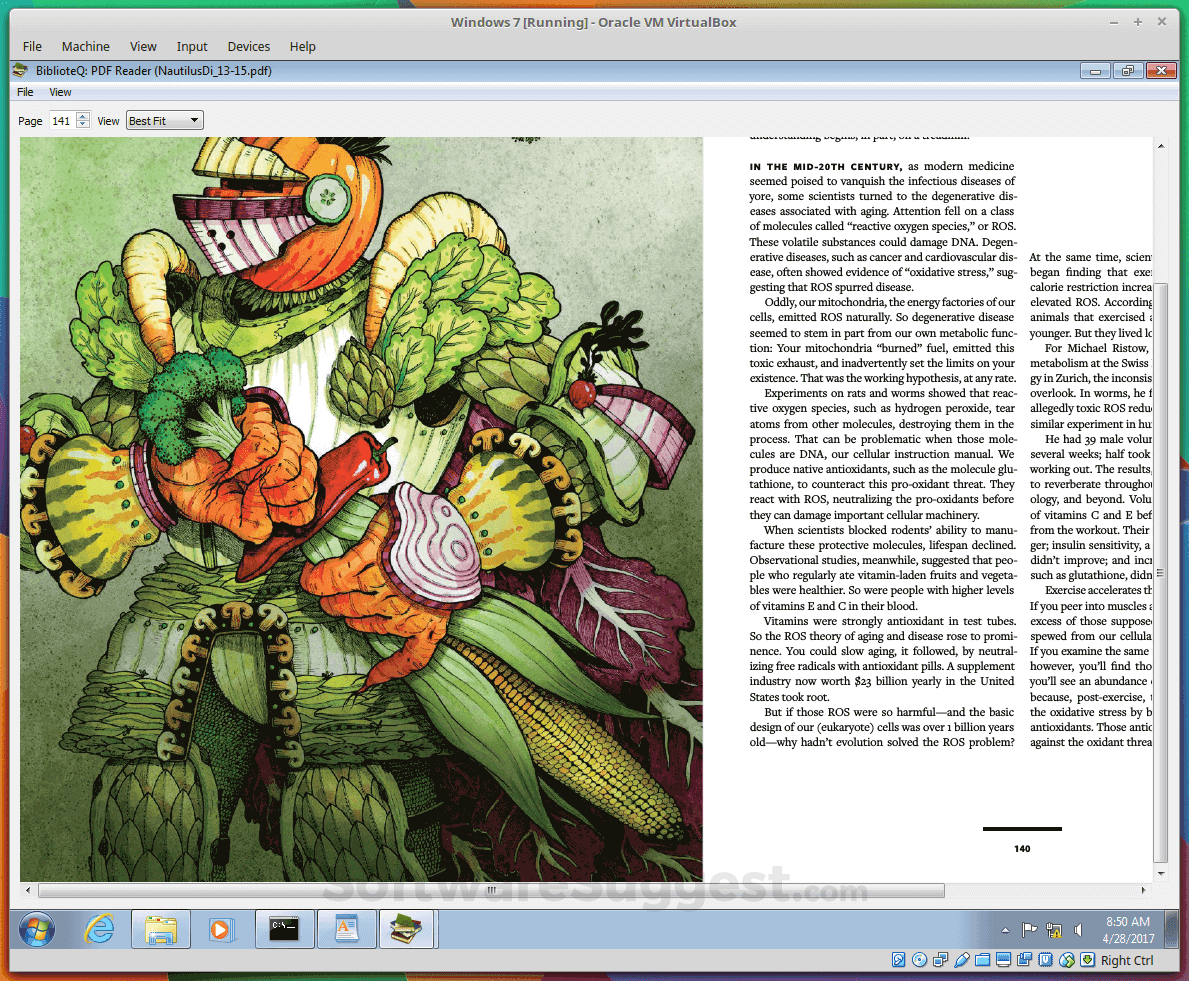Open the Devices menu
This screenshot has height=981, width=1189.
tap(248, 46)
